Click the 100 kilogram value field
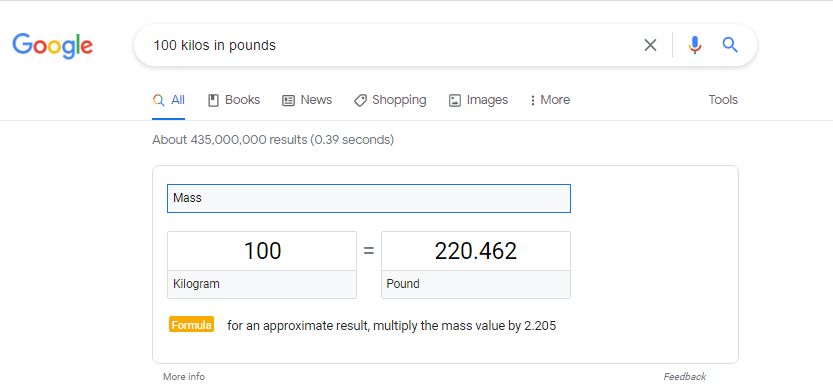Screen dimensions: 833x388 click(262, 251)
